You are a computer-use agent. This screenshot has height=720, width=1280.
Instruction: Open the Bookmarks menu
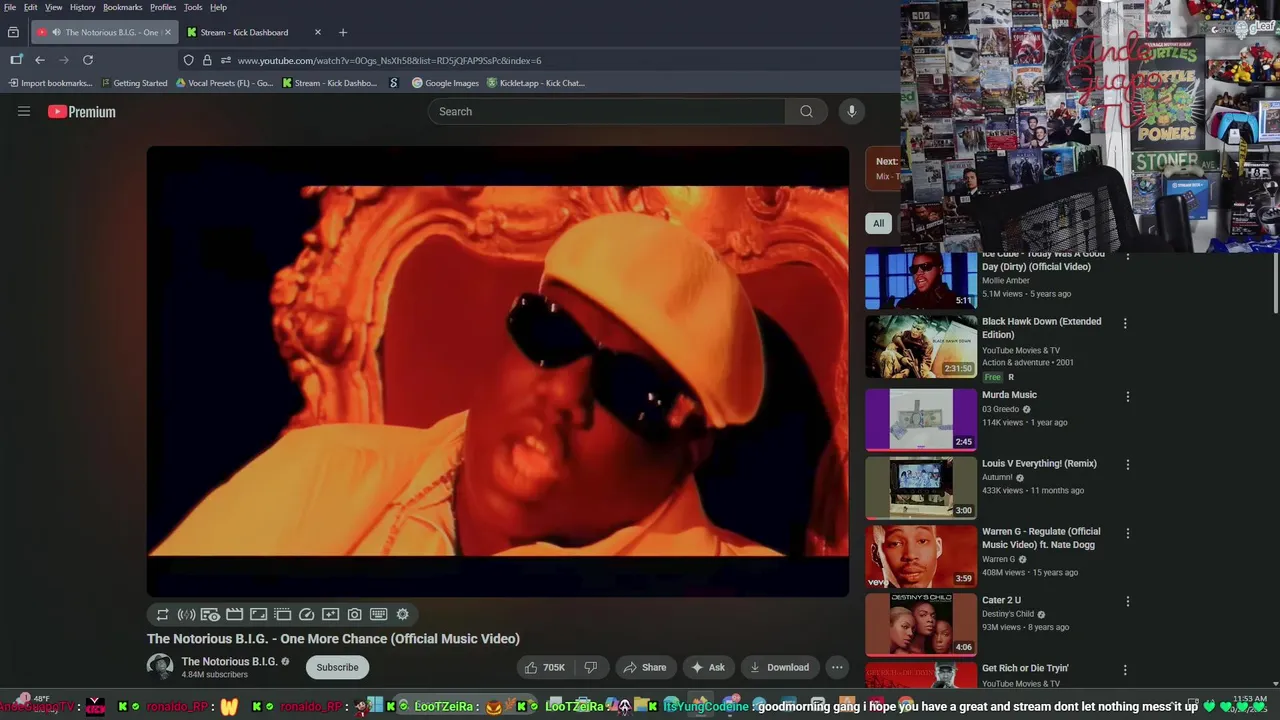[x=123, y=7]
